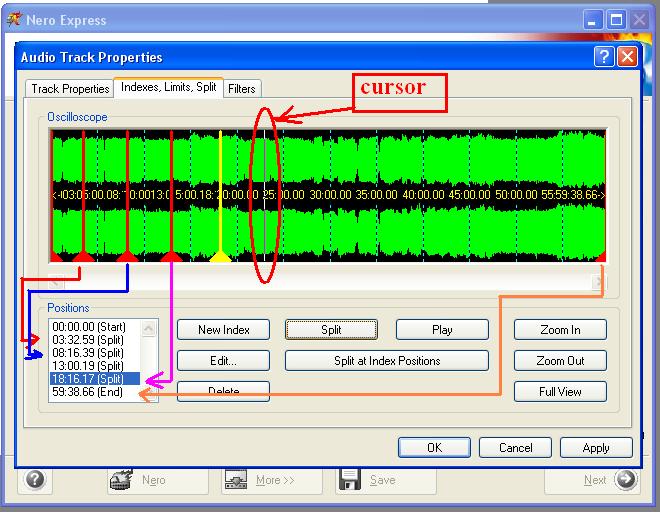Click the New Index button
The image size is (660, 512).
pyautogui.click(x=224, y=330)
